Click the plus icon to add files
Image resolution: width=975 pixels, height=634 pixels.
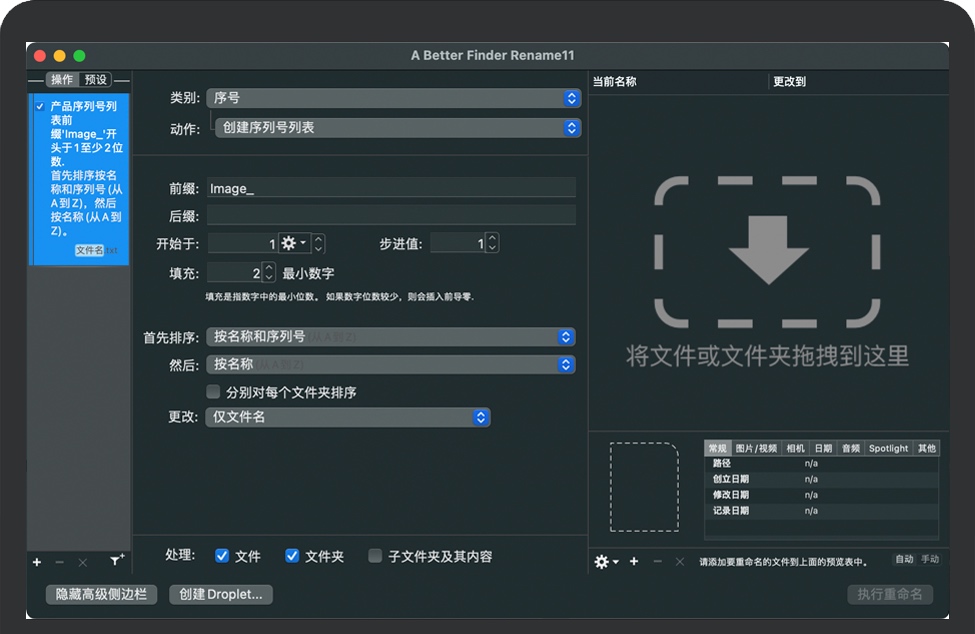click(634, 562)
